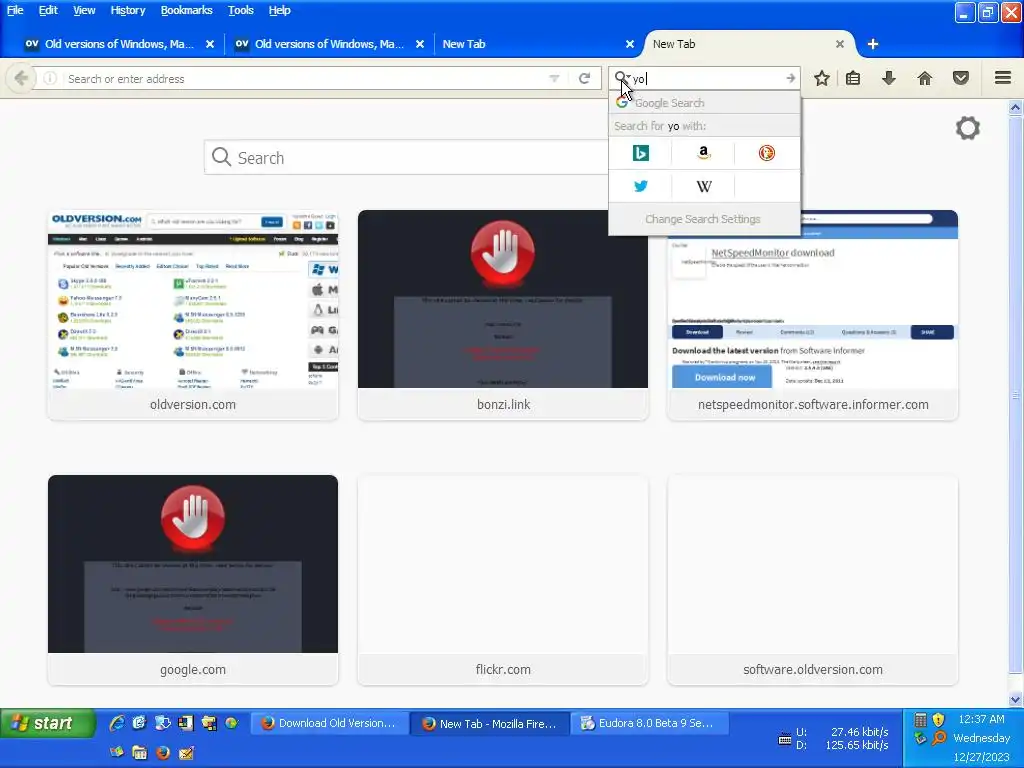Open the Tools menu
Image resolution: width=1024 pixels, height=768 pixels.
tap(240, 10)
